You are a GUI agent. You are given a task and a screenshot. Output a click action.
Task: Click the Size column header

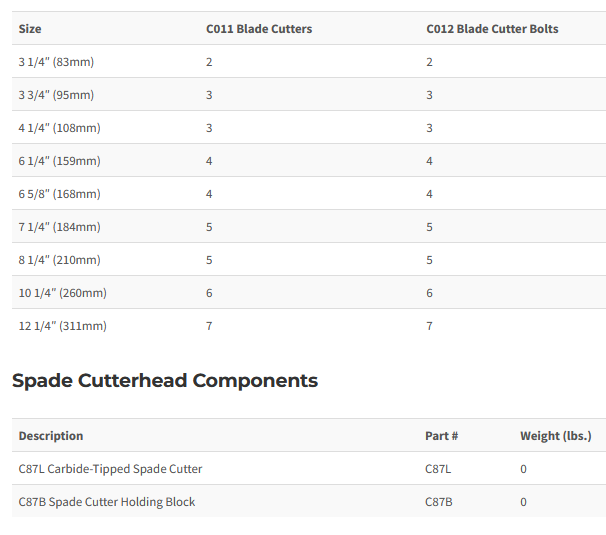point(30,29)
